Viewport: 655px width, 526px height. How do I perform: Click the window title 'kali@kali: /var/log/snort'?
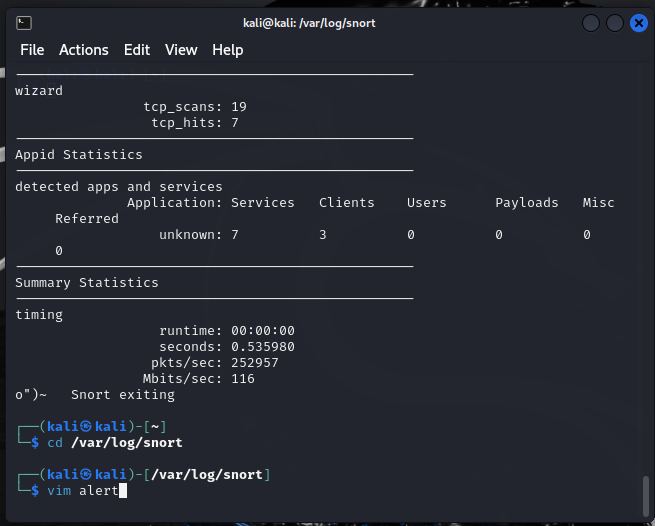309,23
